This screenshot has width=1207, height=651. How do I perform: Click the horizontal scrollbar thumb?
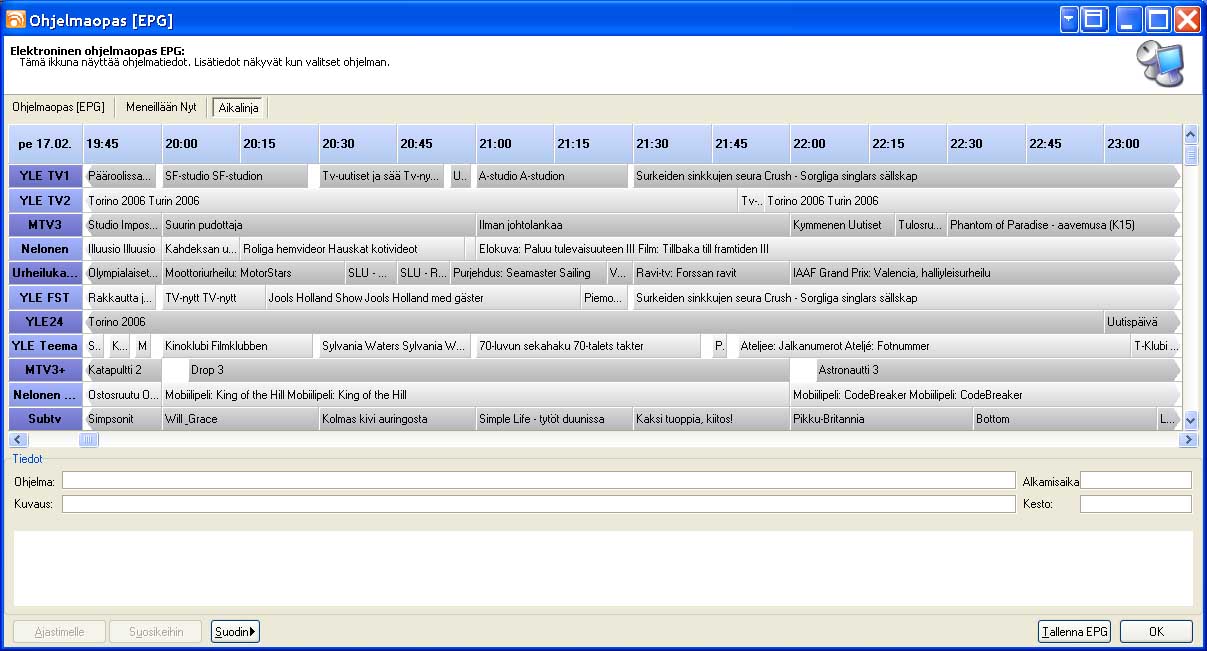pyautogui.click(x=89, y=439)
